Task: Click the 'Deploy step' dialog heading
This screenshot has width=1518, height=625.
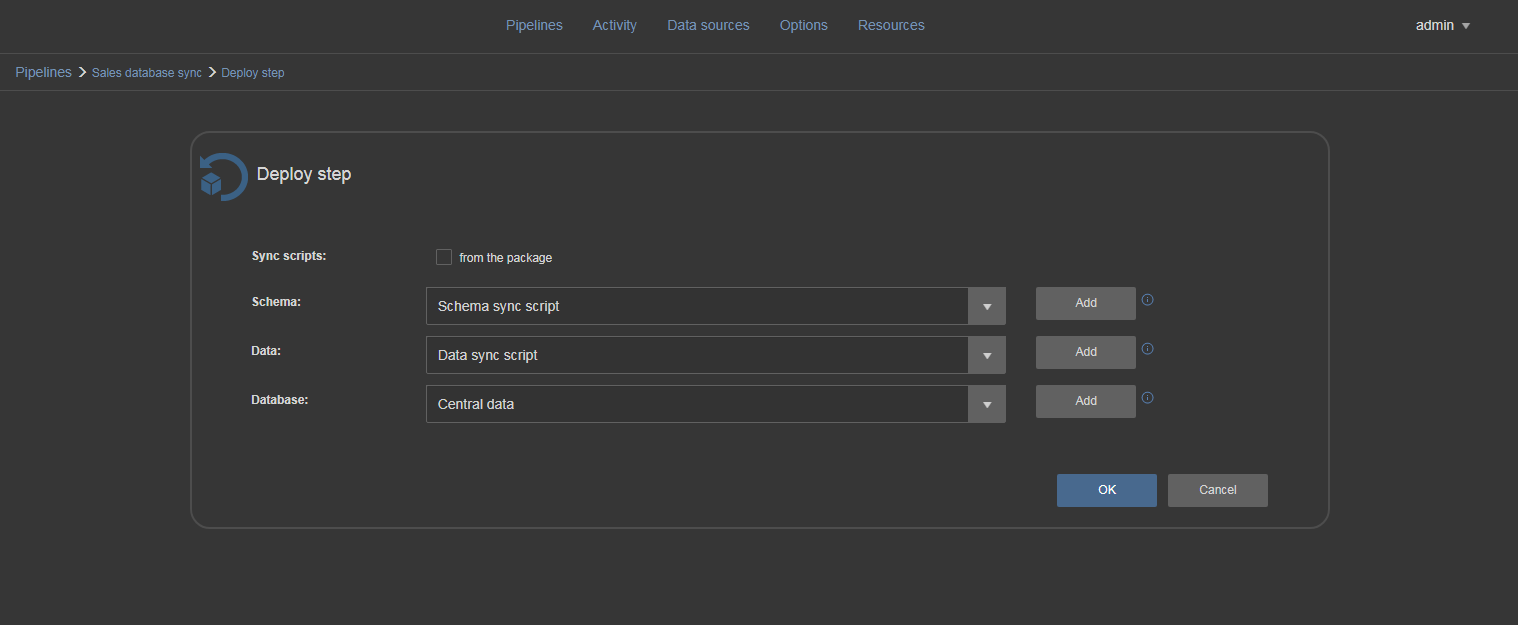Action: pos(304,174)
